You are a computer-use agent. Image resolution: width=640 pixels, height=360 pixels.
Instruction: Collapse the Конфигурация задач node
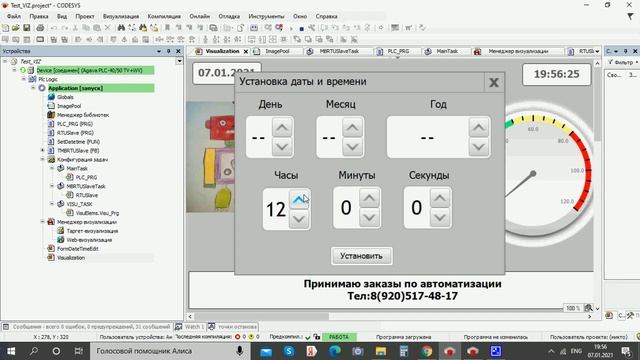click(42, 160)
